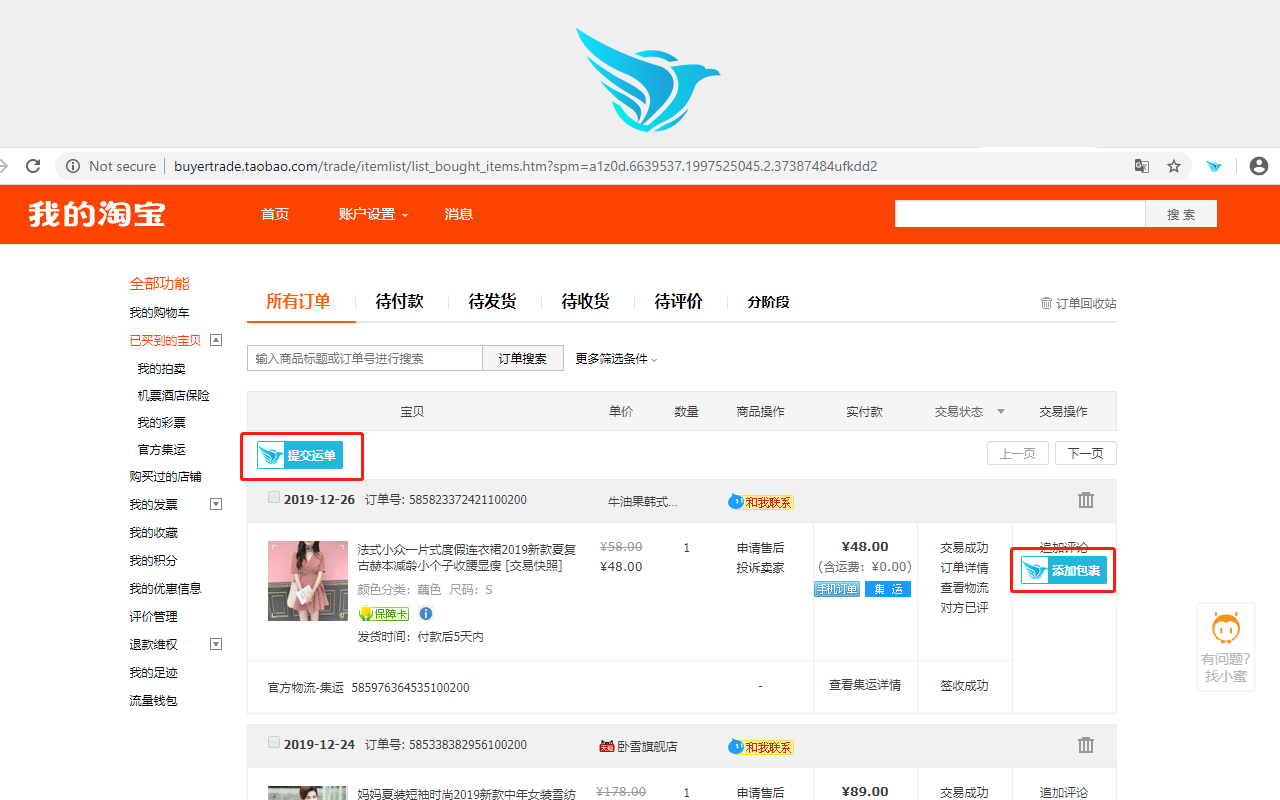Delete the 2019-12-24 order with trash icon
The width and height of the screenshot is (1280, 800).
(x=1086, y=745)
